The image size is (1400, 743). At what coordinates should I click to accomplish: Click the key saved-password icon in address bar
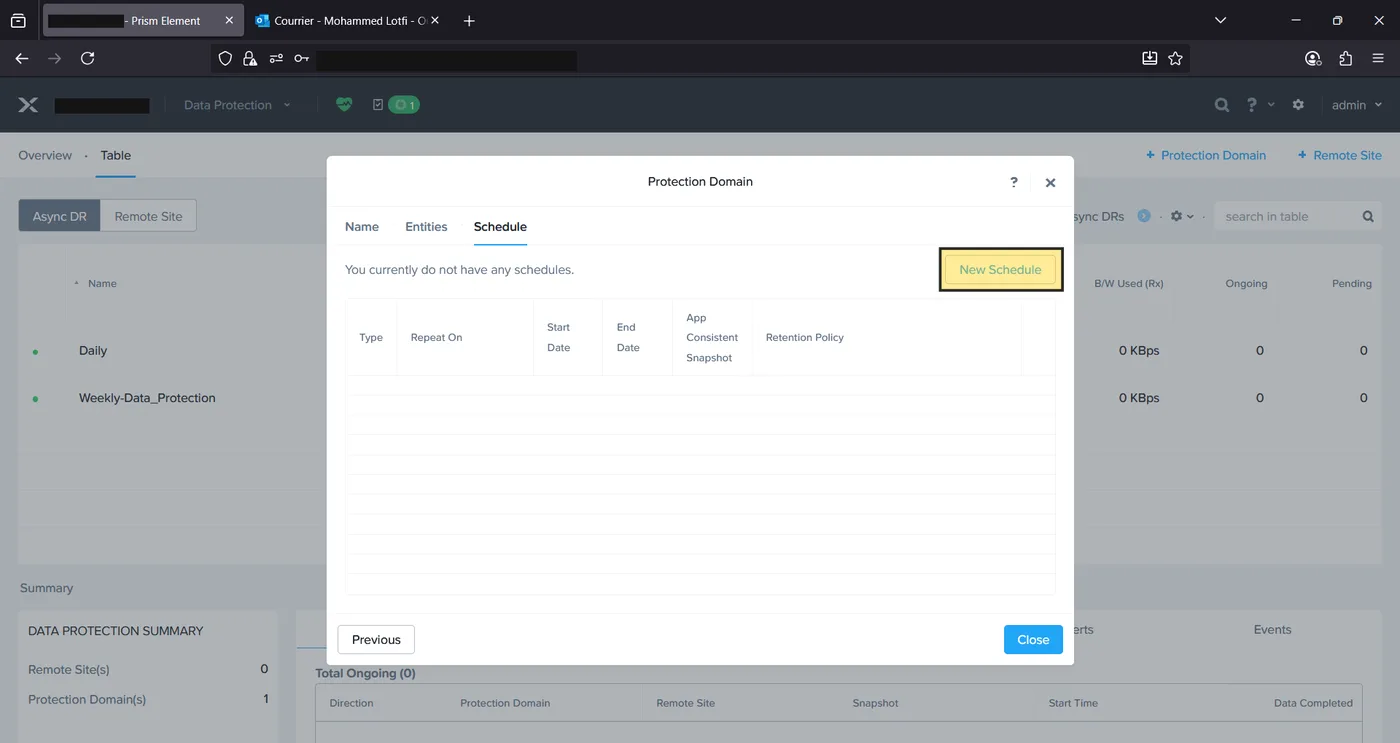[x=302, y=58]
